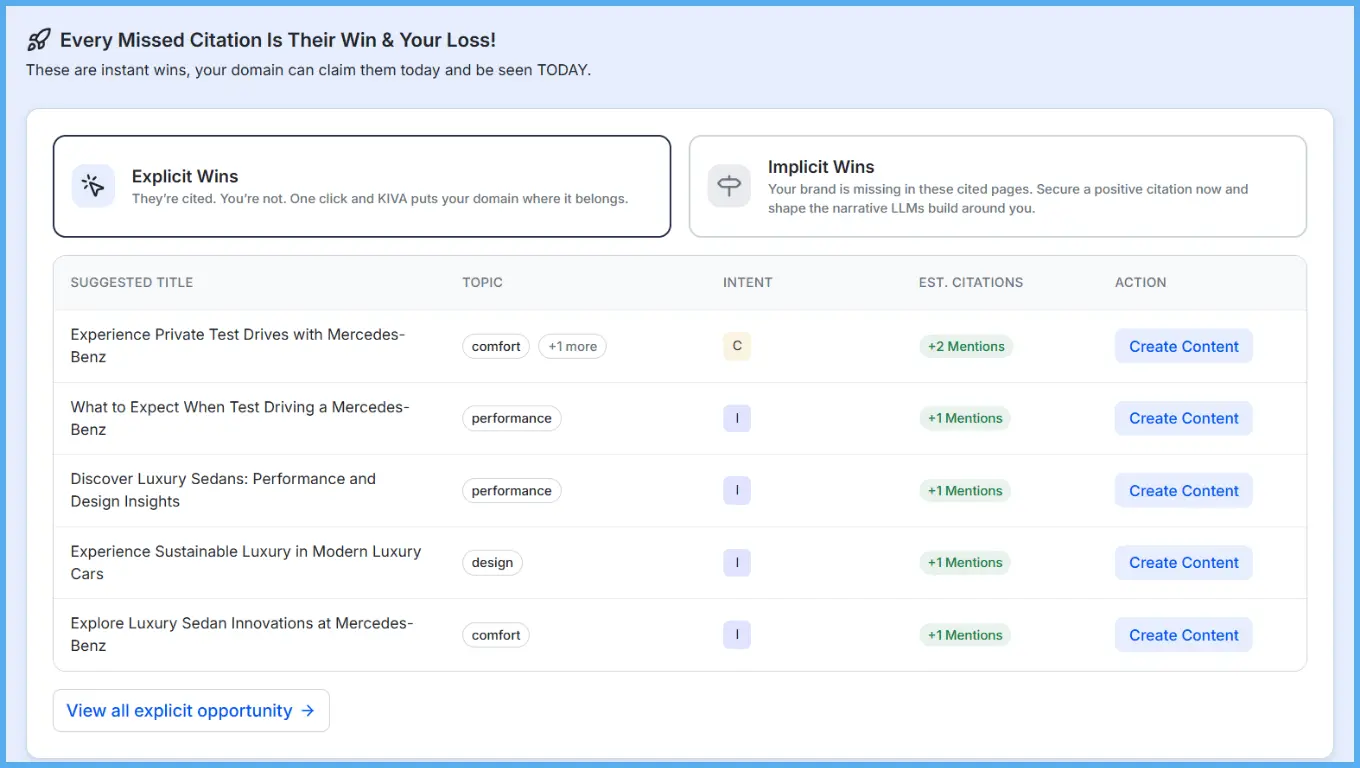This screenshot has width=1360, height=768.
Task: Open View all explicit opportunity
Action: point(191,710)
